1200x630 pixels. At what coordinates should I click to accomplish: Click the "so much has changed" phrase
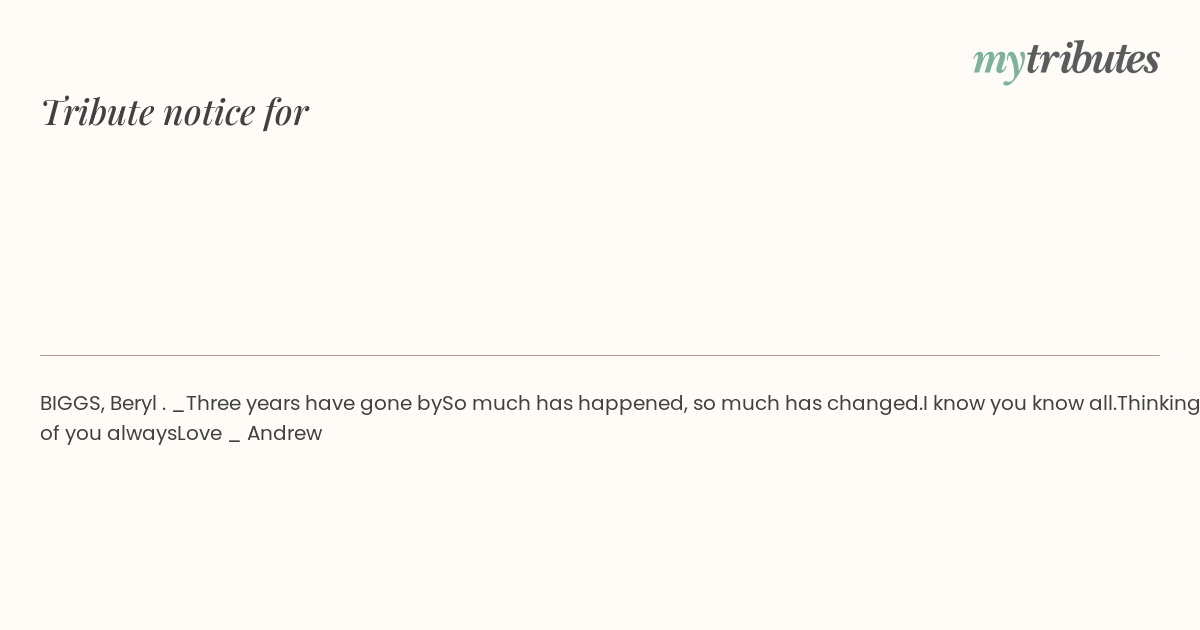coord(807,404)
